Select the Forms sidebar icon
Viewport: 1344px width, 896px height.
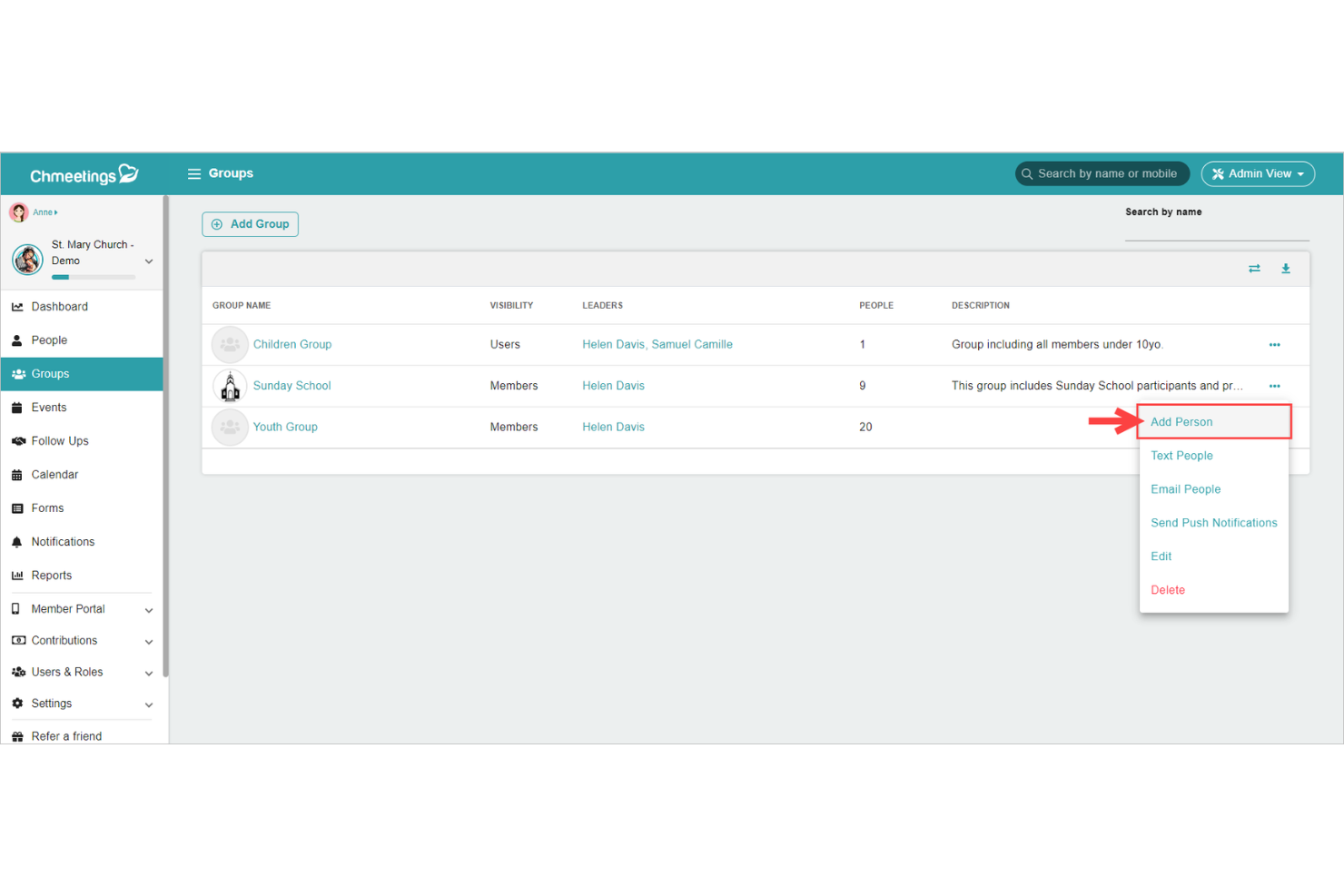(17, 507)
